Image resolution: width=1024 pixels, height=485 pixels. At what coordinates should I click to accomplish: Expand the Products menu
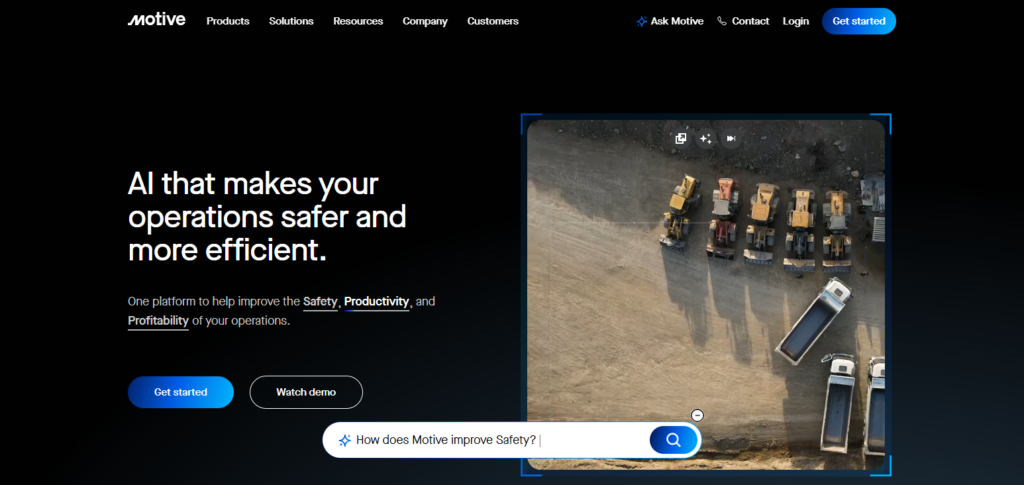[228, 21]
